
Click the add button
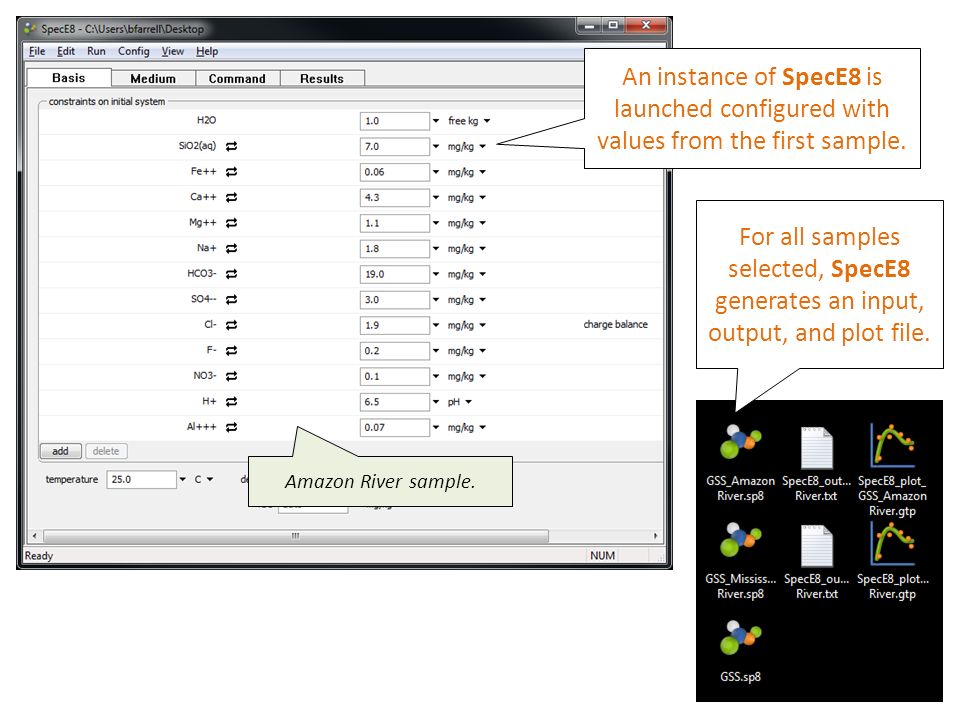61,451
